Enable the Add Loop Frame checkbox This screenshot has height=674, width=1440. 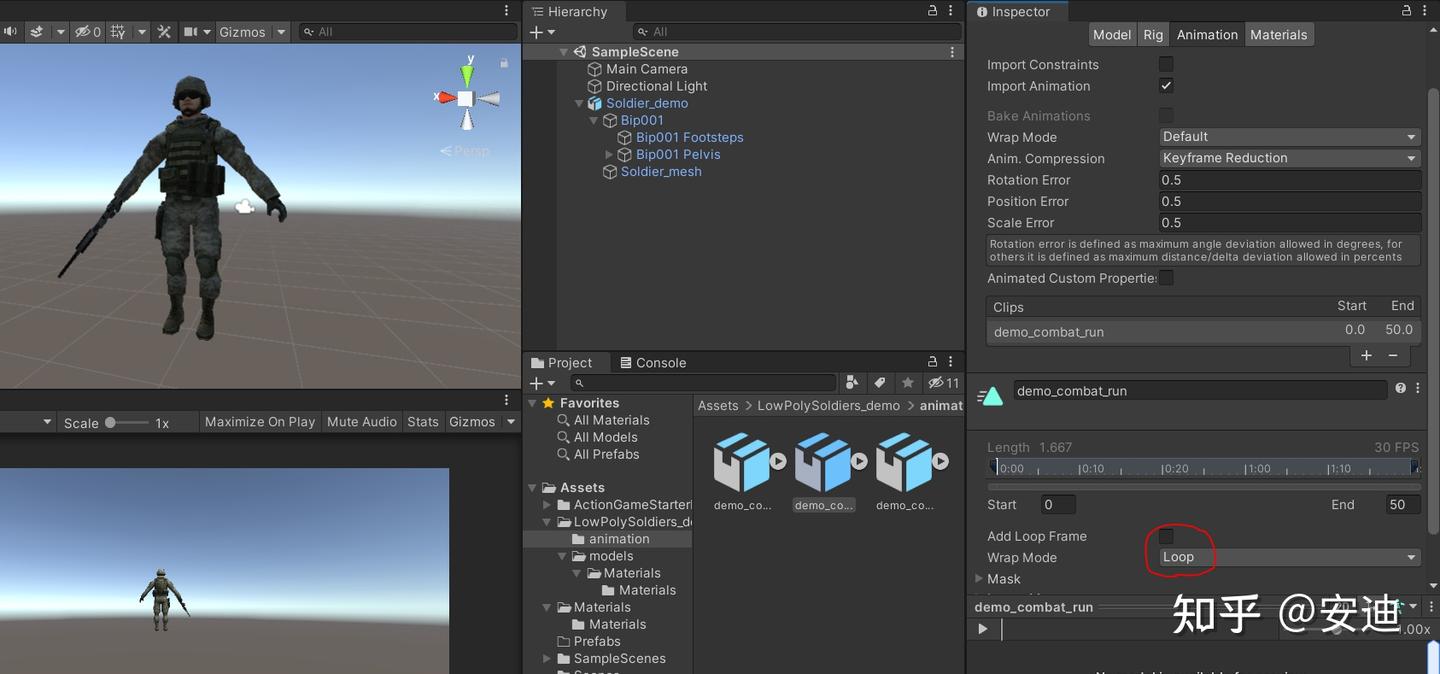(x=1166, y=536)
